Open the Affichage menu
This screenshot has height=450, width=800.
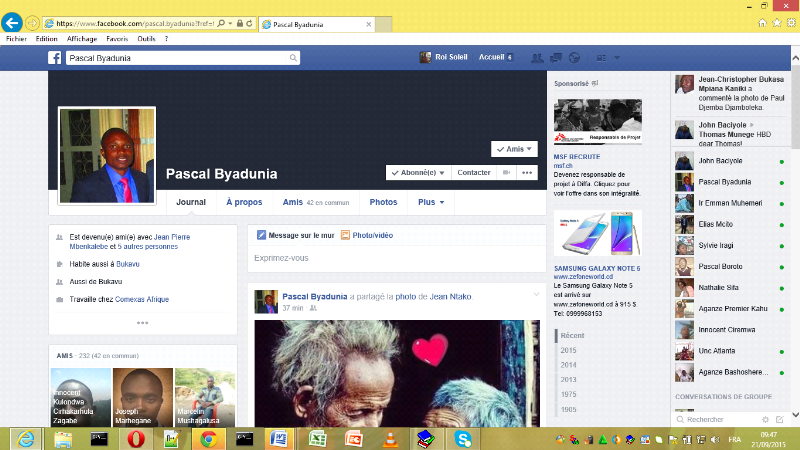click(81, 39)
